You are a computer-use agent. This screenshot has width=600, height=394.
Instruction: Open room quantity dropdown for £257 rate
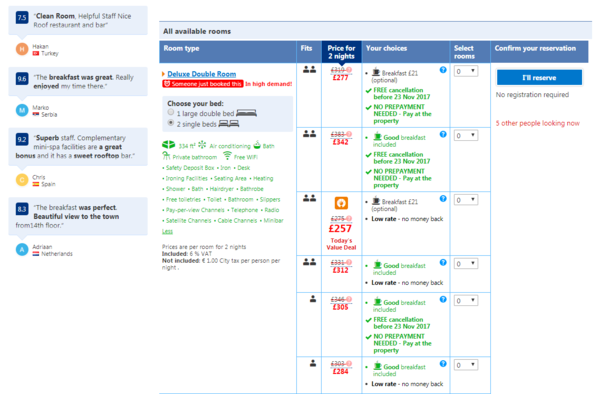coord(466,200)
